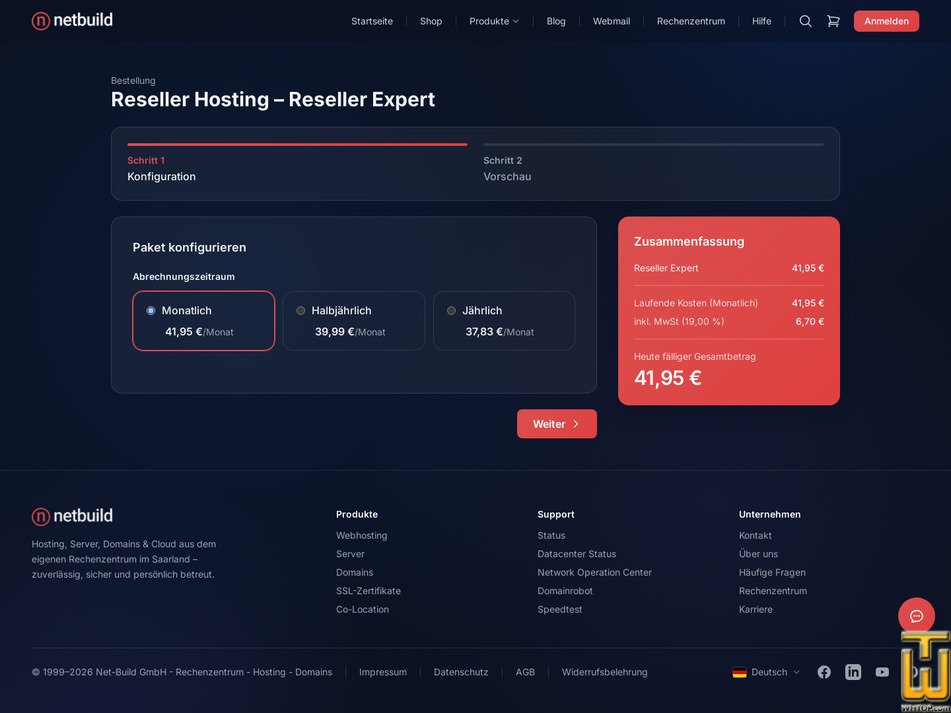Viewport: 951px width, 713px height.
Task: Open Kontakt link
Action: coord(755,535)
